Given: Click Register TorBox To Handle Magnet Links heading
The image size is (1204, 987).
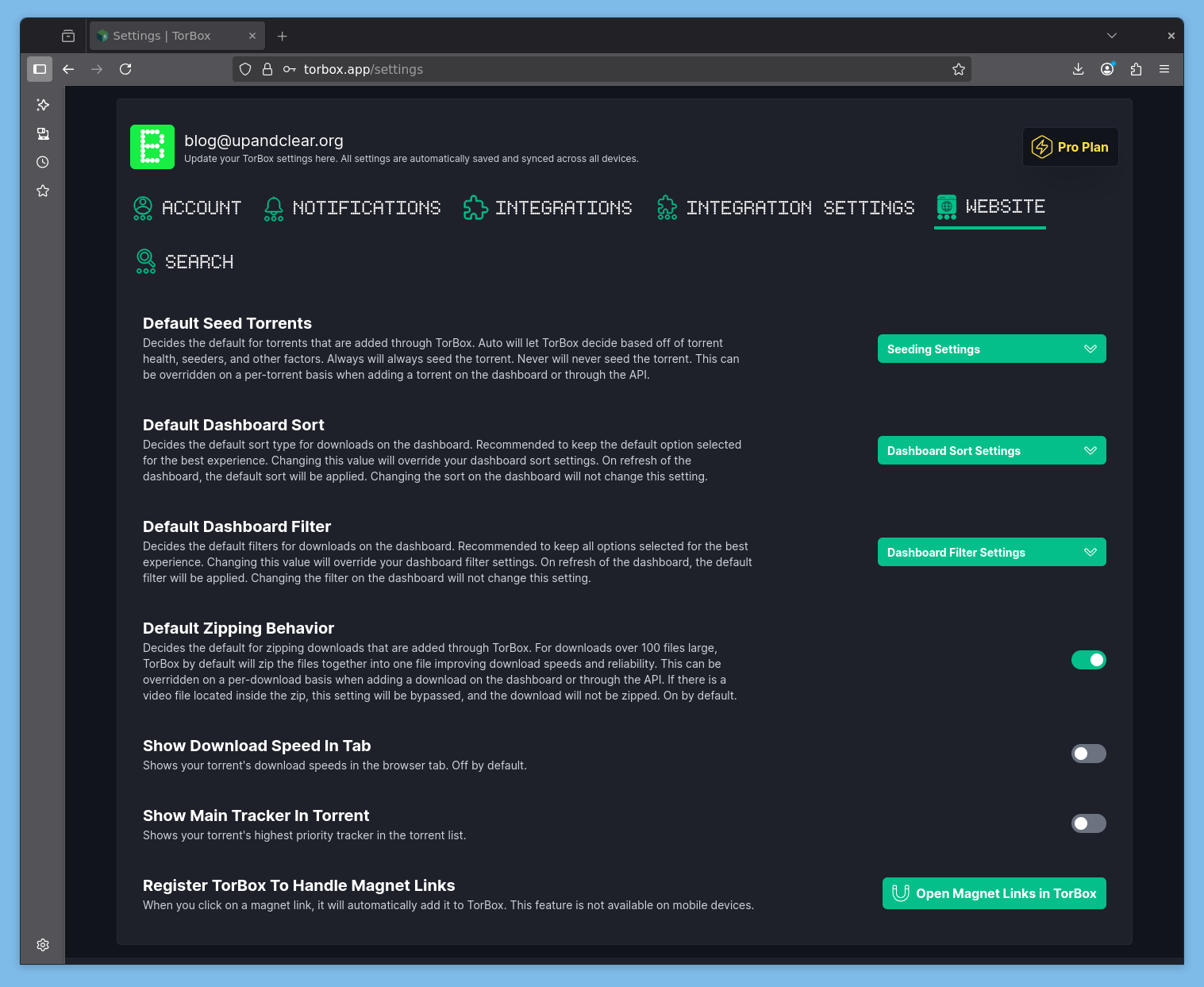Looking at the screenshot, I should (298, 885).
